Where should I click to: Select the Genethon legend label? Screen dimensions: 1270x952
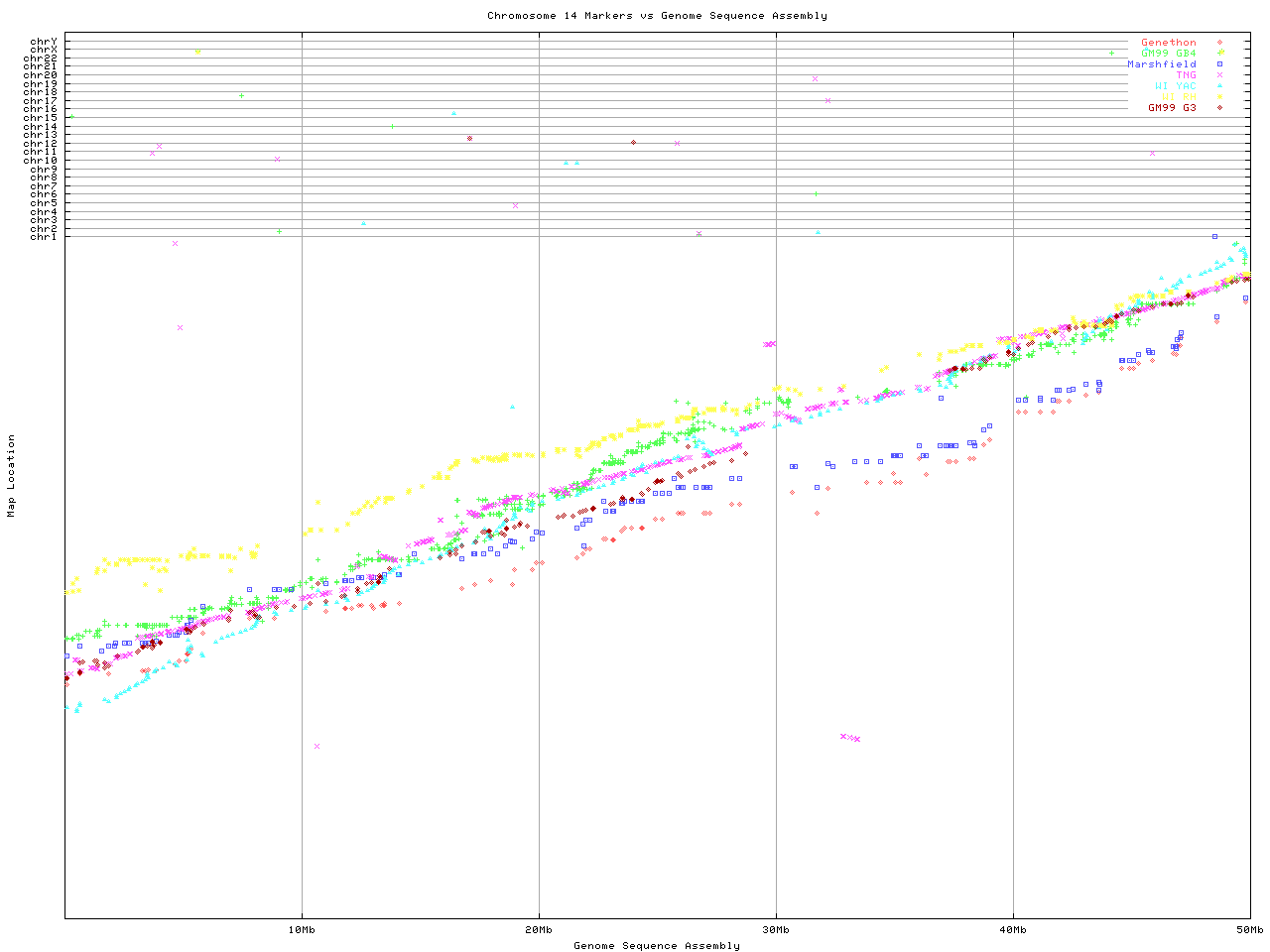(1168, 43)
